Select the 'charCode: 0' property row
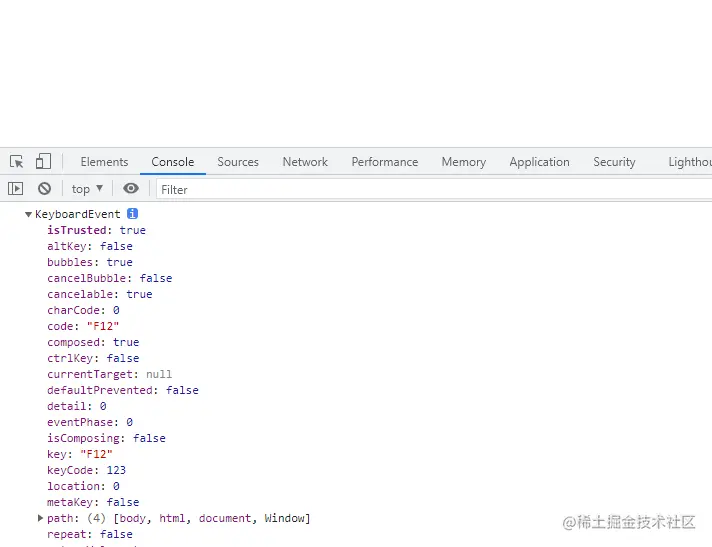 pyautogui.click(x=83, y=310)
